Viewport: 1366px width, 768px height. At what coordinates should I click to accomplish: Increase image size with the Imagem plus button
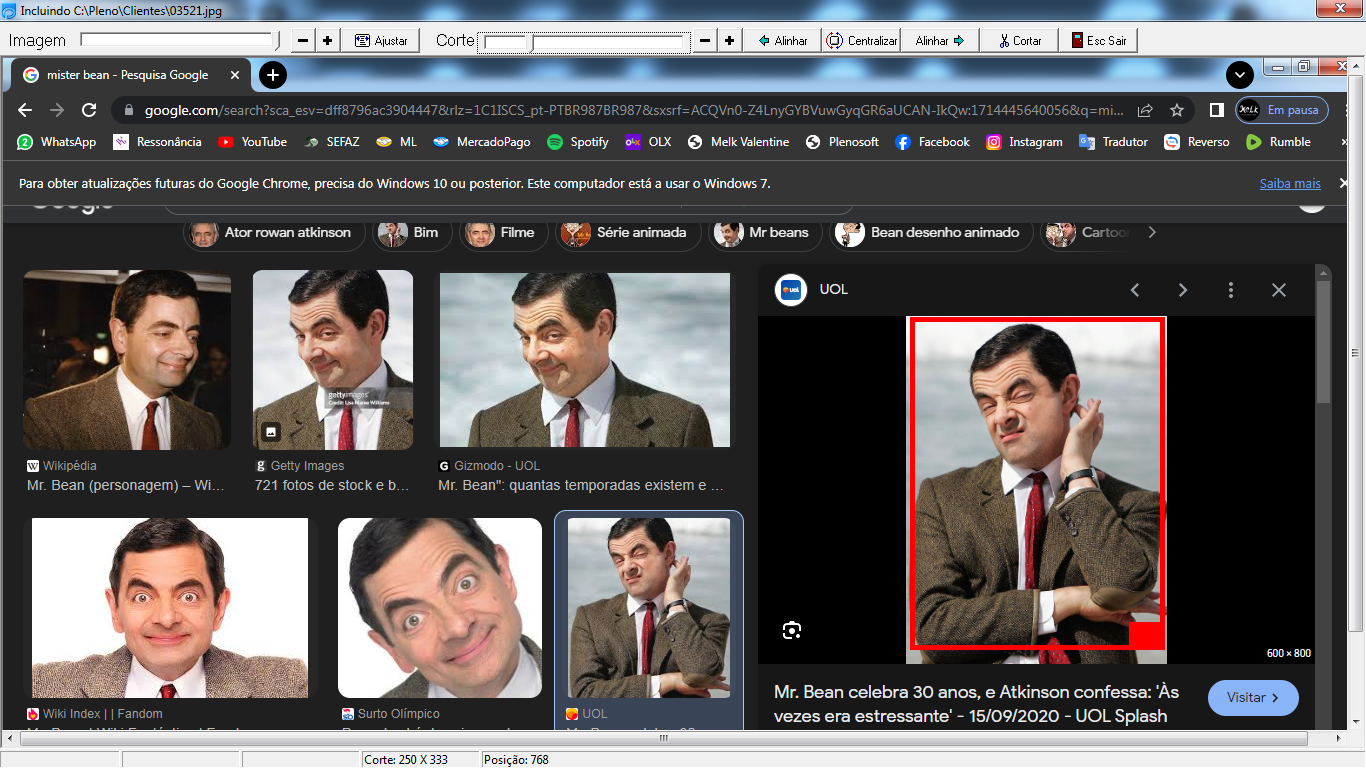327,40
